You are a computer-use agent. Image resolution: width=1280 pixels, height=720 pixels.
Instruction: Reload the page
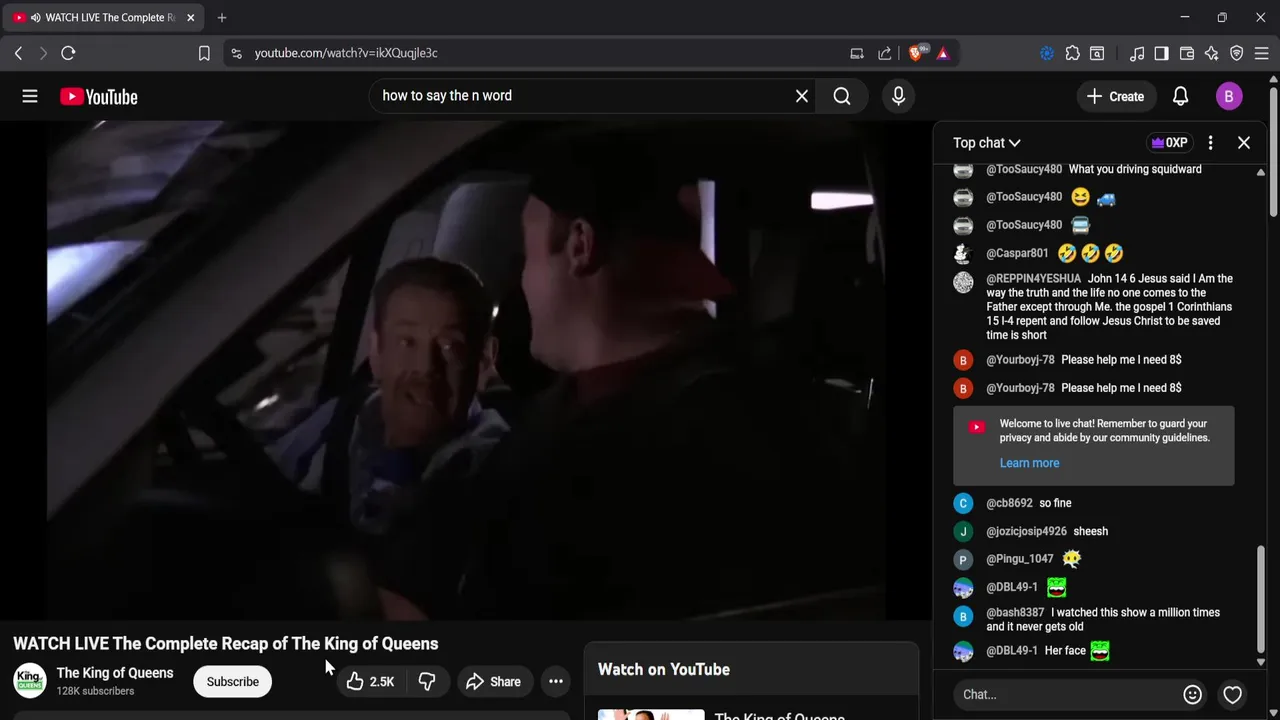point(68,53)
